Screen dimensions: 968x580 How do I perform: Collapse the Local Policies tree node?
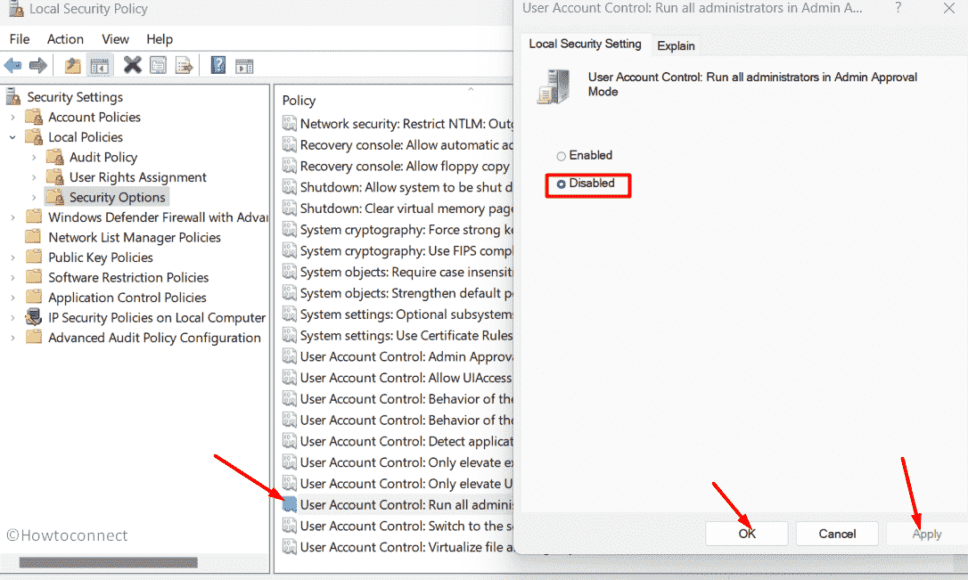pyautogui.click(x=12, y=137)
